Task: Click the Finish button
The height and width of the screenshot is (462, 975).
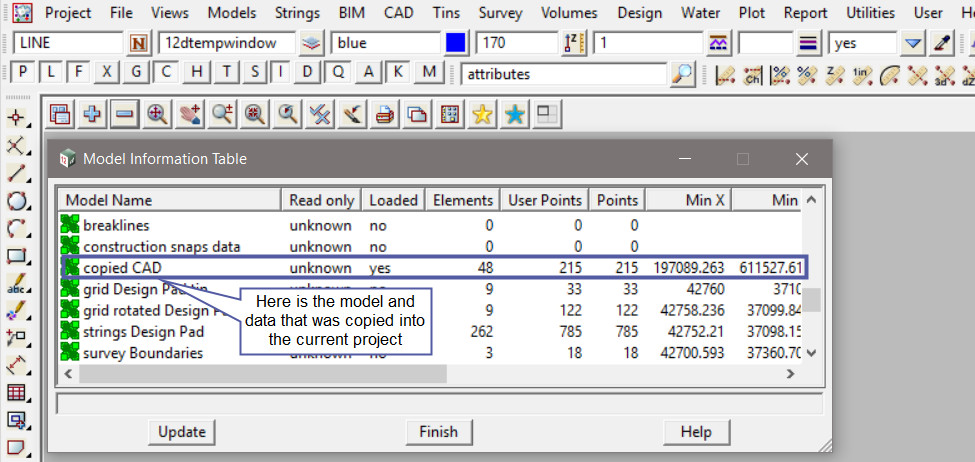Action: tap(438, 432)
